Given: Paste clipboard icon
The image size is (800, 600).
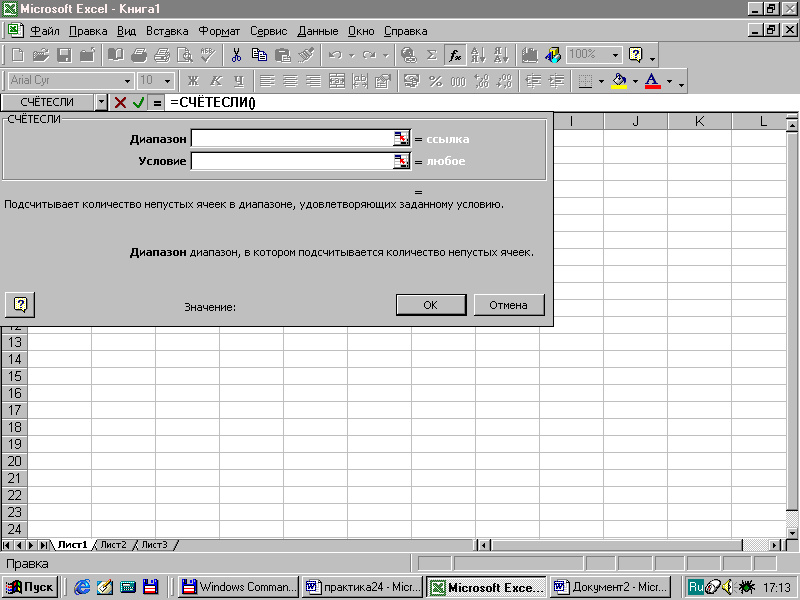Looking at the screenshot, I should tap(283, 55).
